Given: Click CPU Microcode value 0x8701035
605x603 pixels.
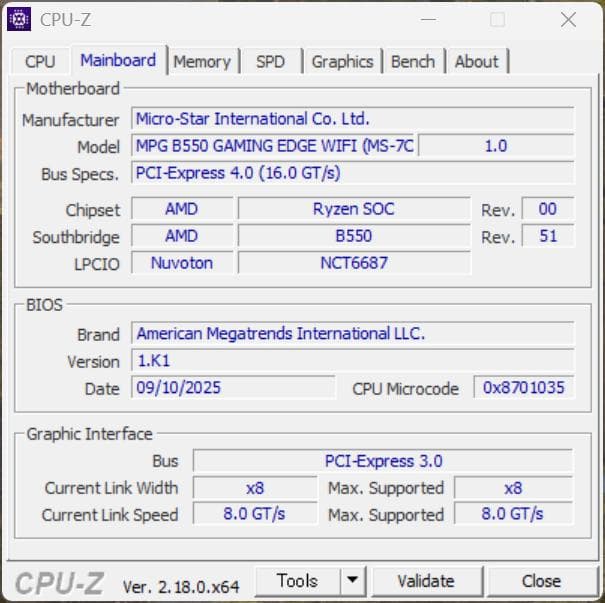Looking at the screenshot, I should click(x=524, y=387).
